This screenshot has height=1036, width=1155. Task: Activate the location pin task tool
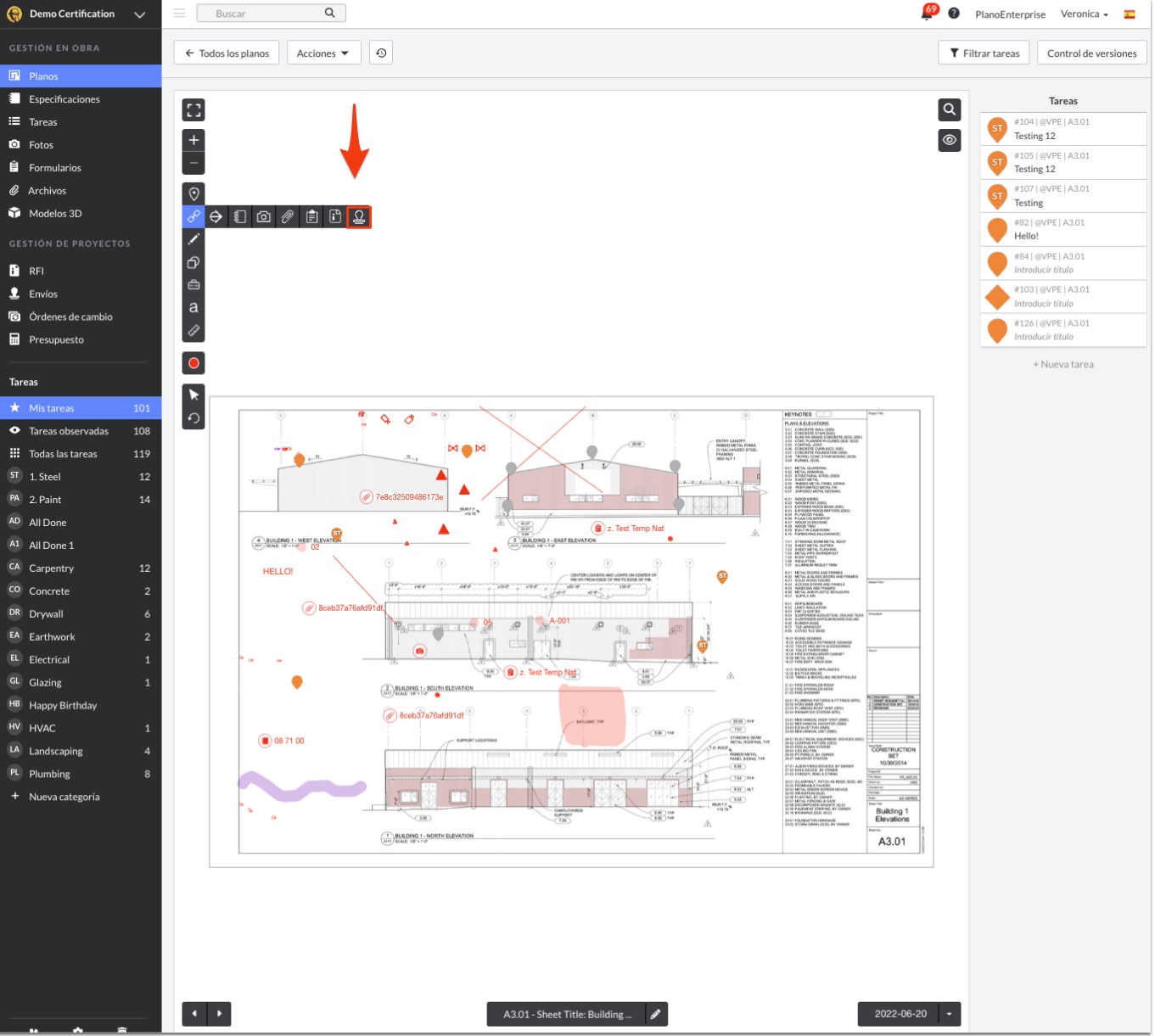(193, 194)
